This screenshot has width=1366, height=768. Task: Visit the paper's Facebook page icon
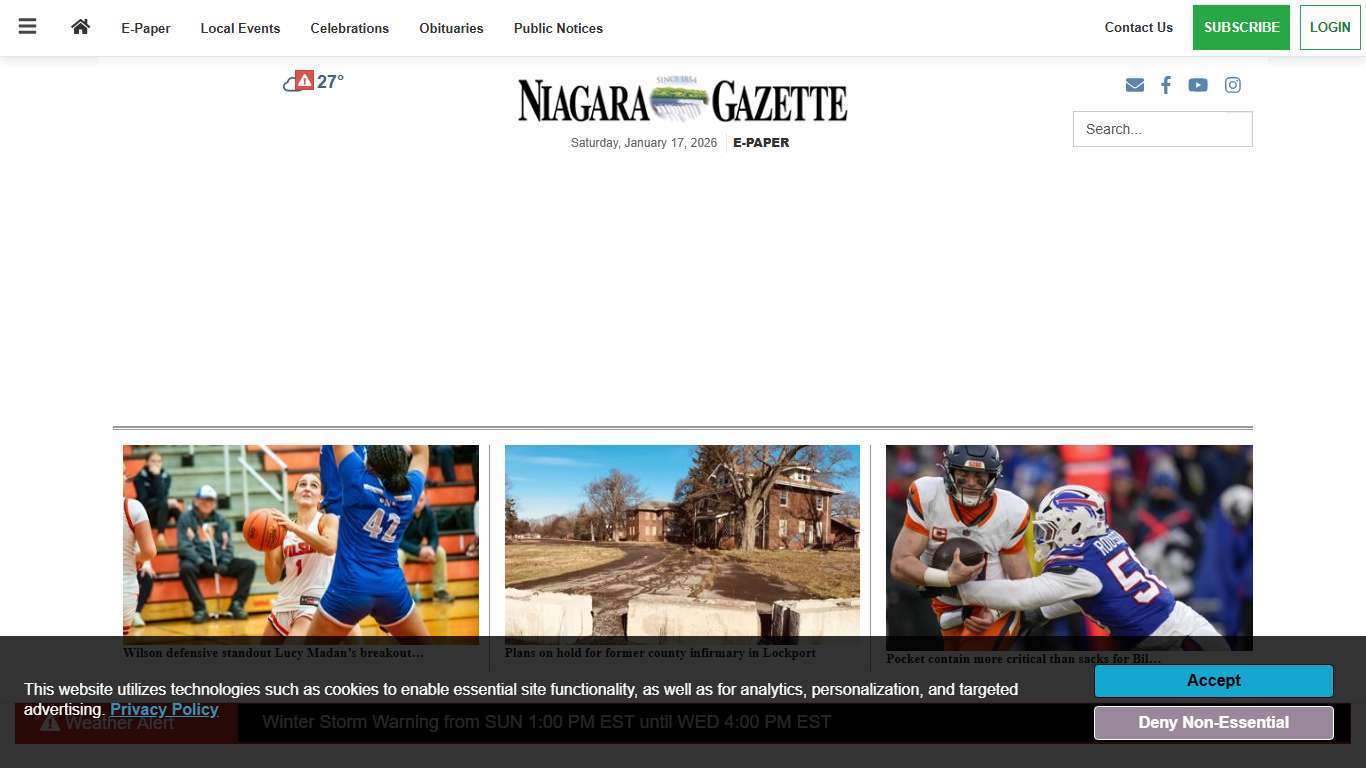click(x=1166, y=85)
